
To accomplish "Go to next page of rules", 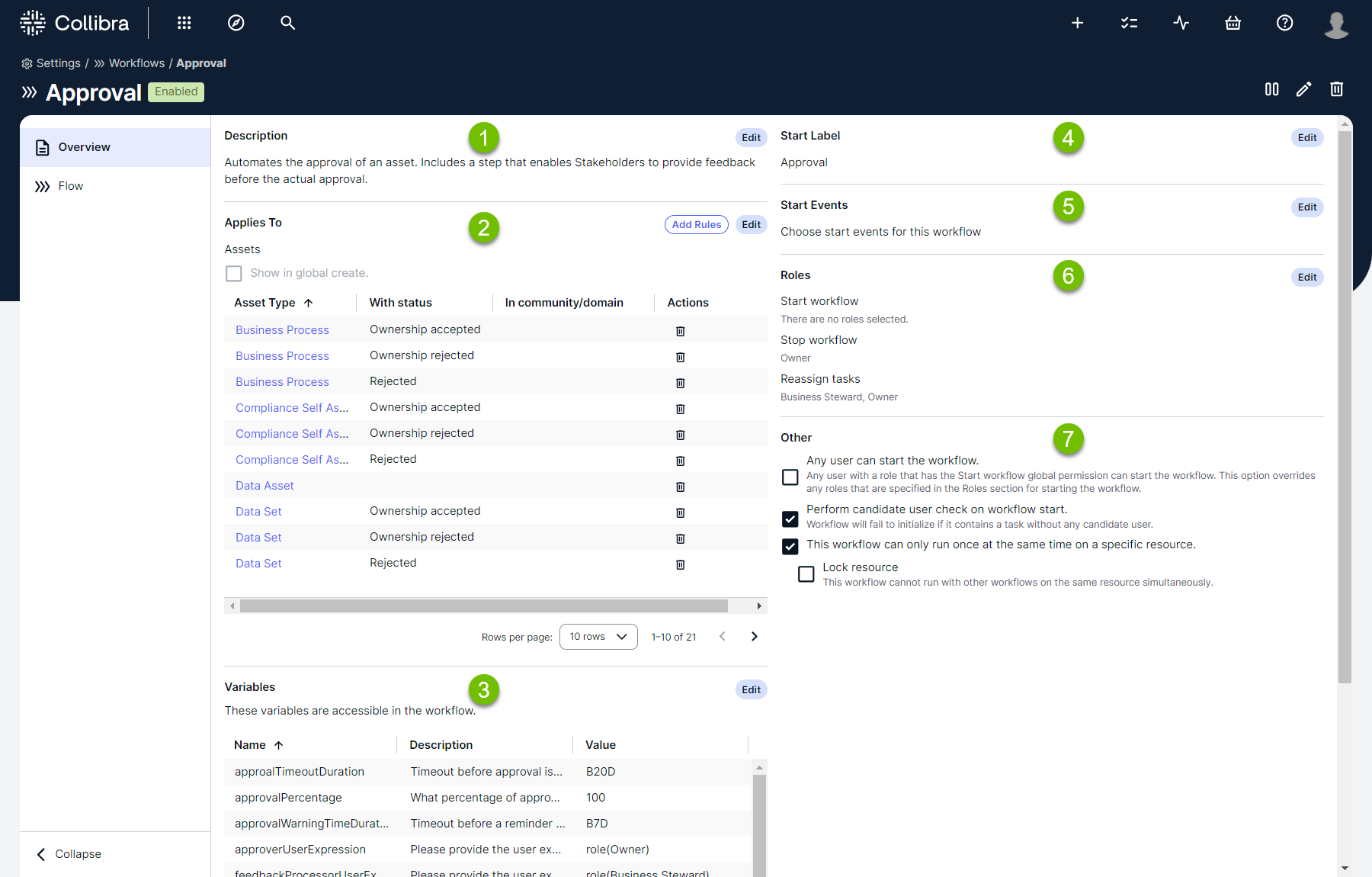I will click(754, 637).
